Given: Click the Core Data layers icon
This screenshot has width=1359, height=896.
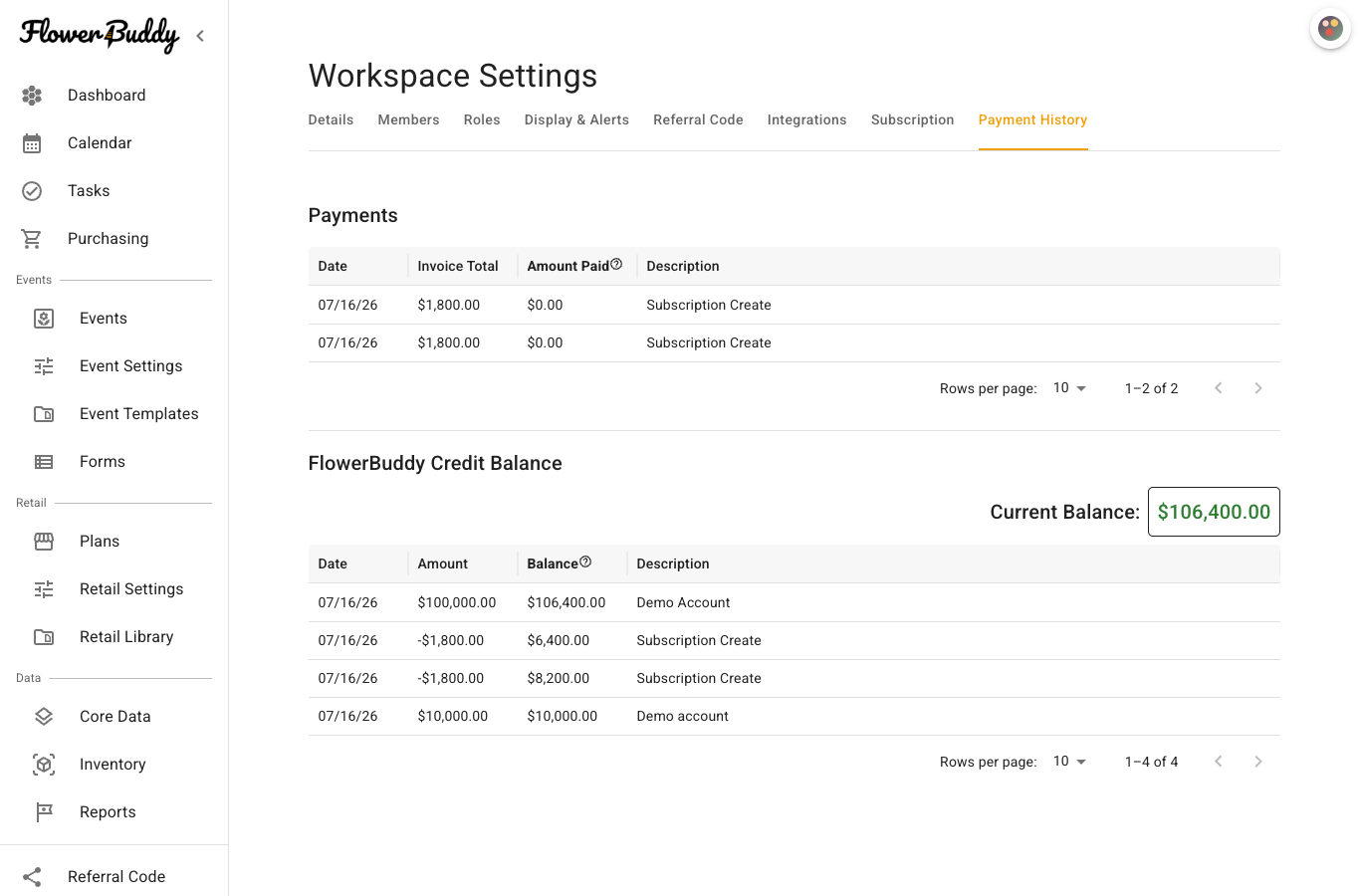Looking at the screenshot, I should [44, 717].
